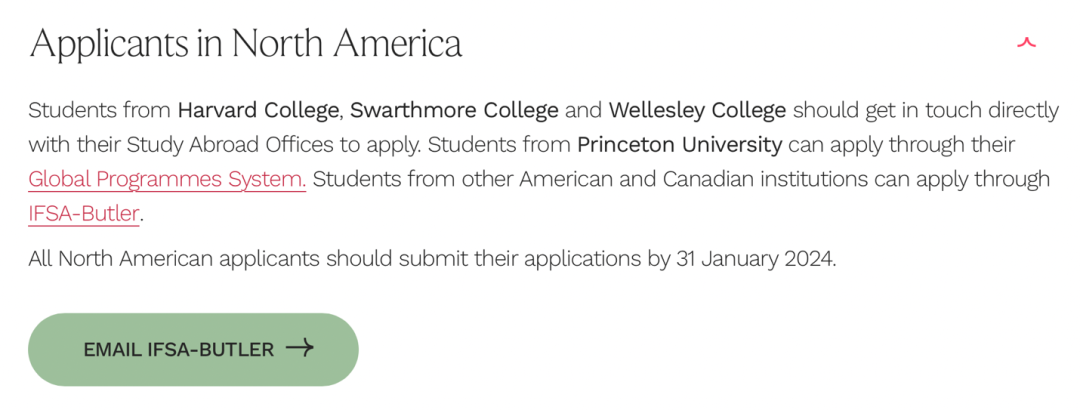Follow the IFSA-Butler hyperlink in the paragraph
This screenshot has height=410, width=1080.
pyautogui.click(x=84, y=214)
